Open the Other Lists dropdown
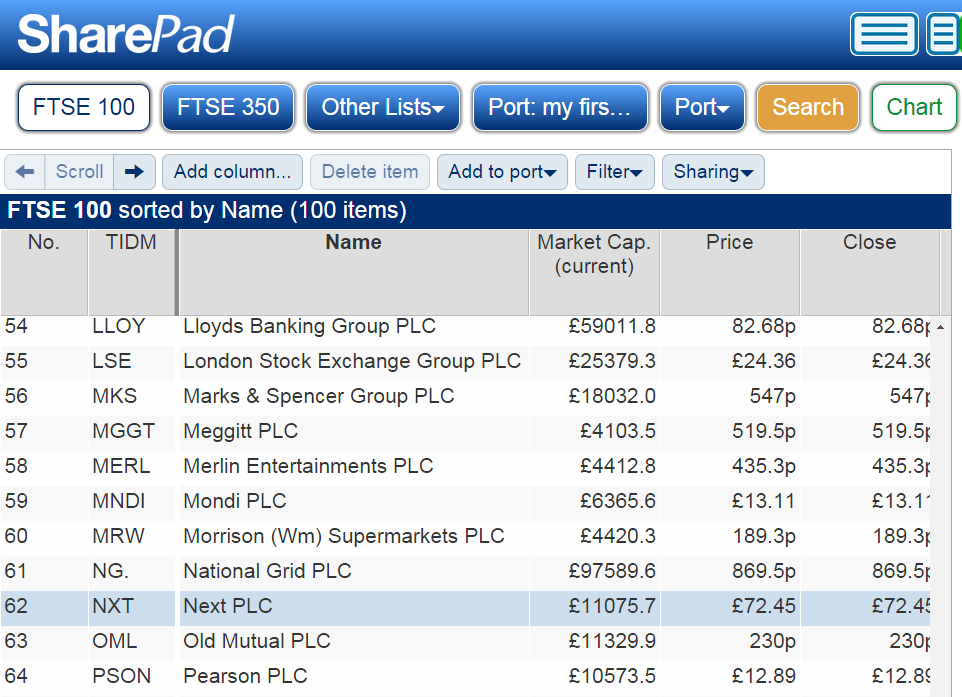 tap(383, 107)
